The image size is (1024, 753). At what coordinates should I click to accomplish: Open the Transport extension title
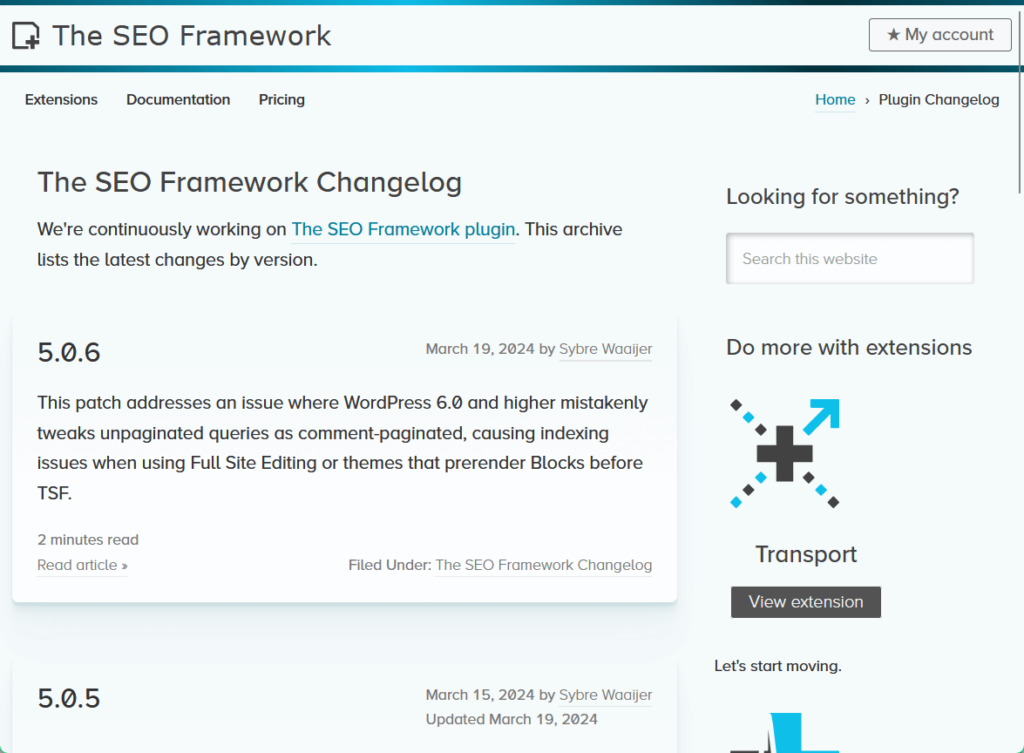pos(806,554)
